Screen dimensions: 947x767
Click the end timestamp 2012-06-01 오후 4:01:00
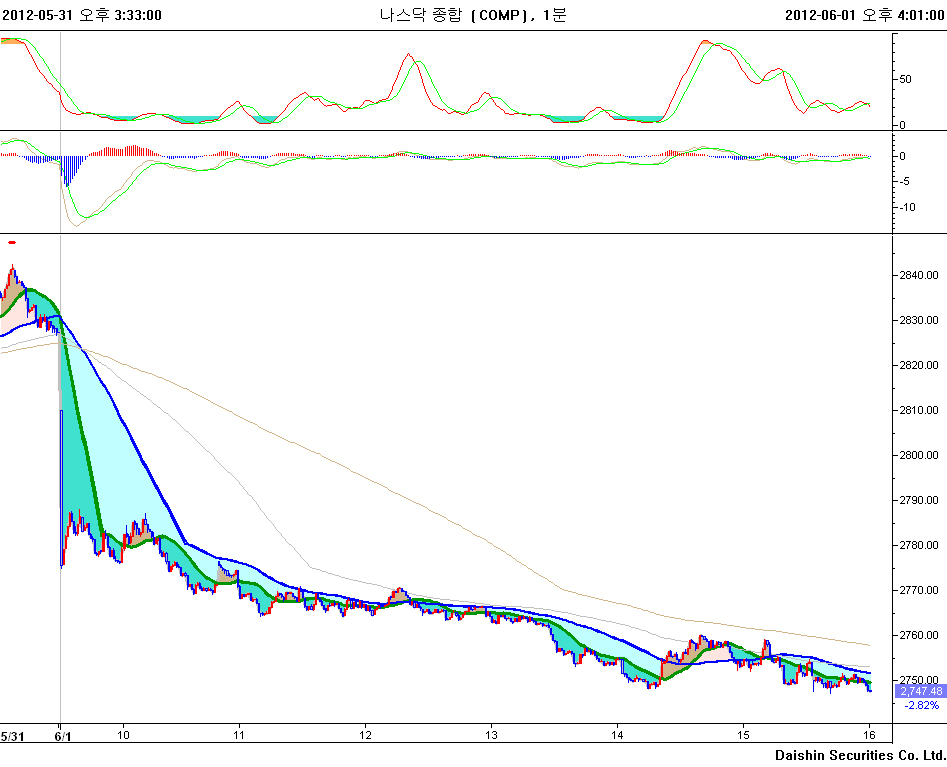pos(864,15)
